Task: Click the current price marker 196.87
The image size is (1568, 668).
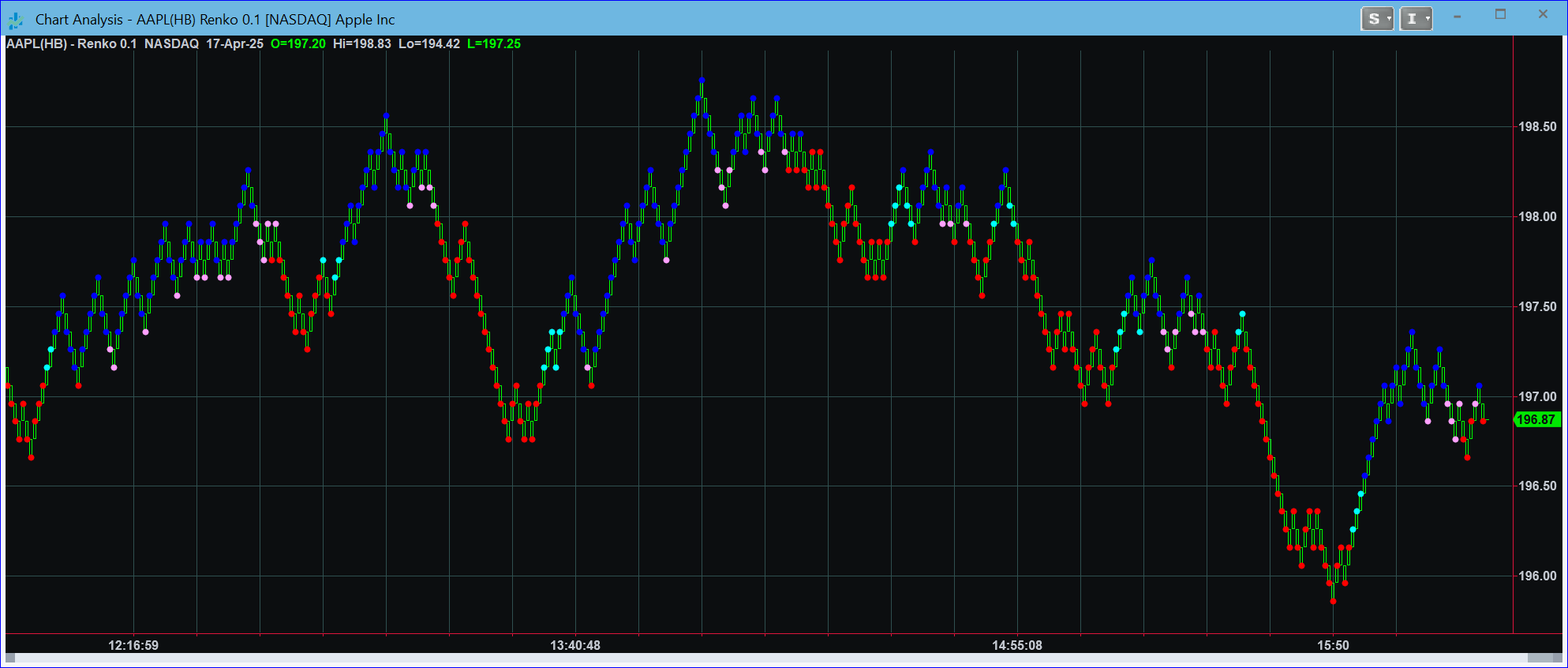Action: (x=1537, y=420)
